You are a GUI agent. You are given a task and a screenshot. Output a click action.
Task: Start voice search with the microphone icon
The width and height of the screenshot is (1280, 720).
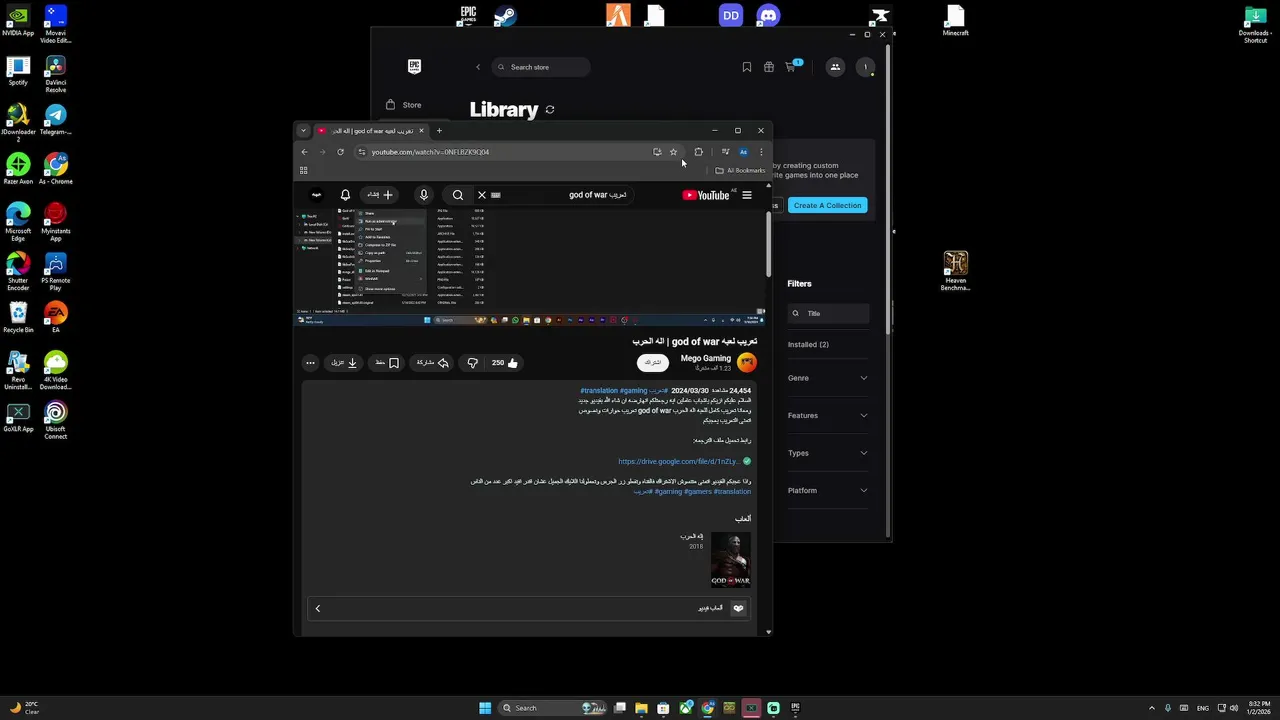click(x=423, y=195)
